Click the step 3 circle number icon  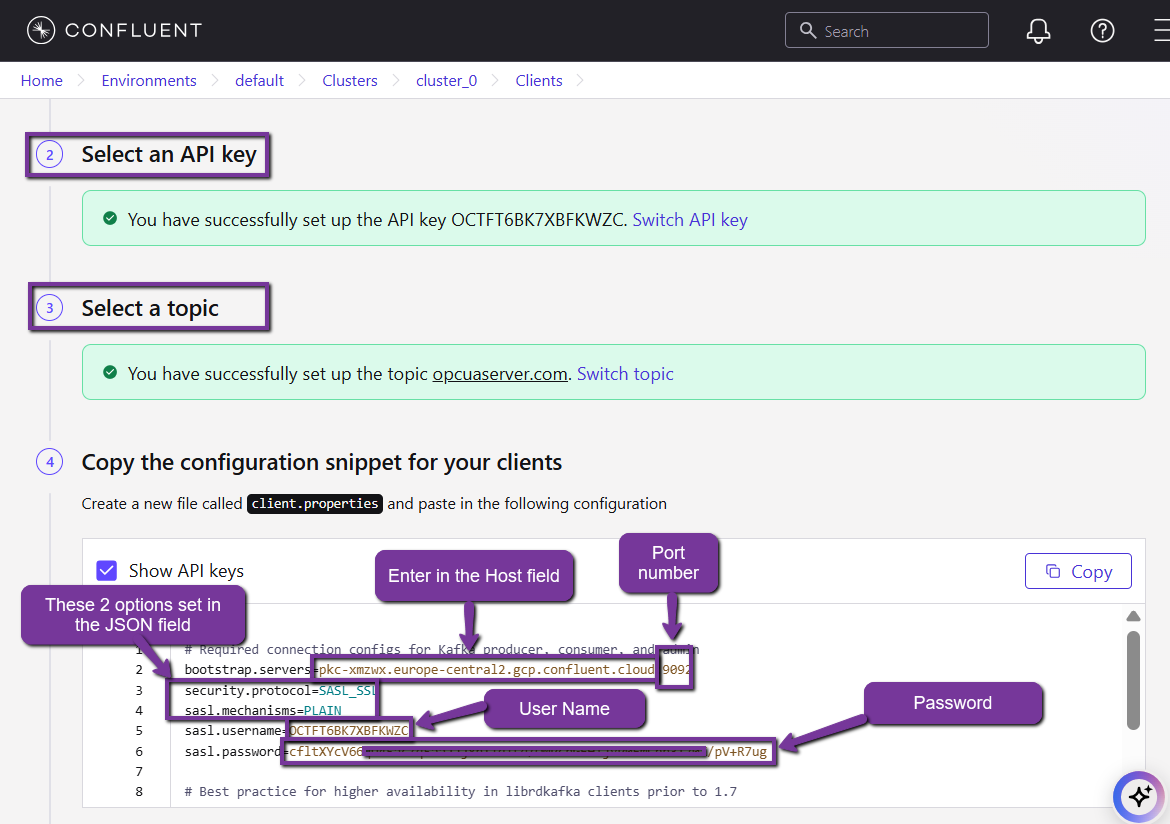tap(49, 309)
